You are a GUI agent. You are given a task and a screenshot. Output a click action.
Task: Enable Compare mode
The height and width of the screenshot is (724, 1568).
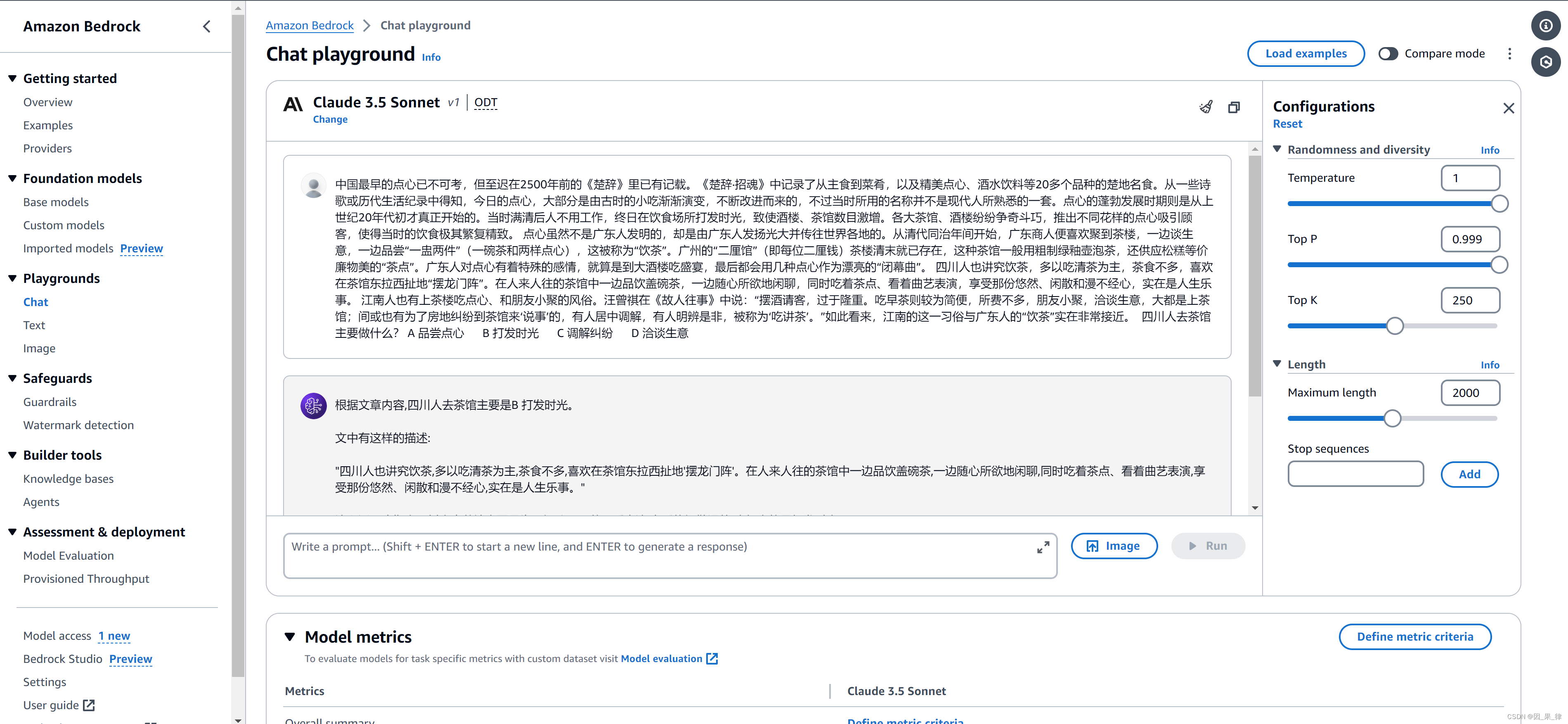1388,54
